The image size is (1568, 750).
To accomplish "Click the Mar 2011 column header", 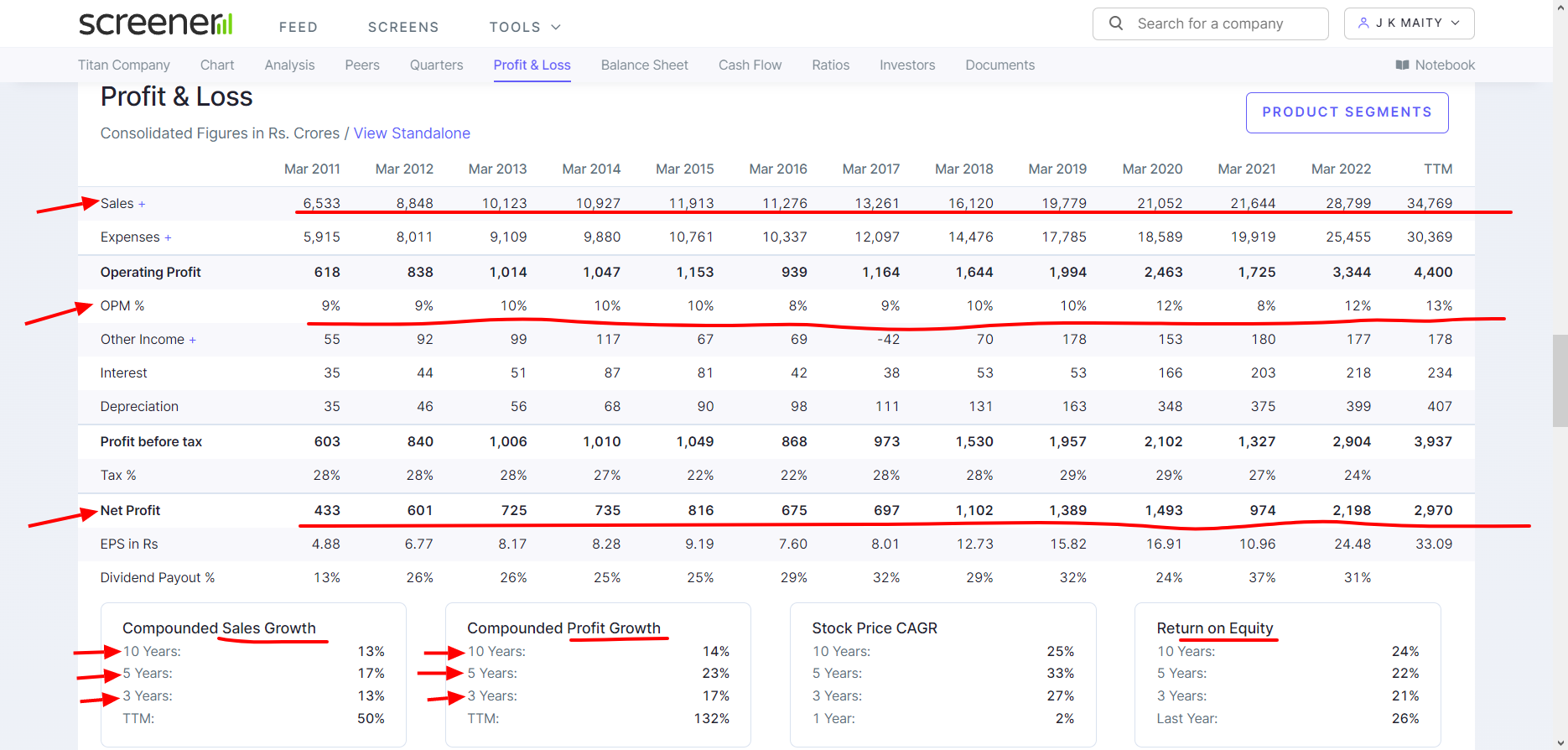I will (x=312, y=169).
